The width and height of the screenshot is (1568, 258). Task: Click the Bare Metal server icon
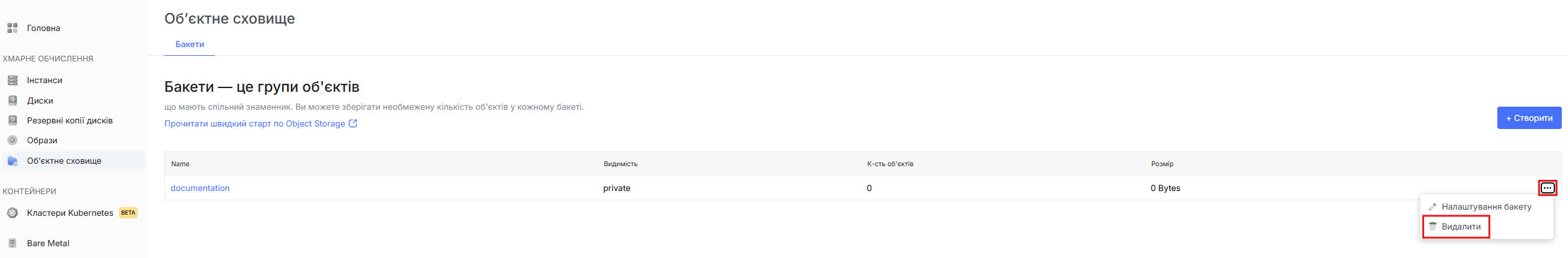click(x=12, y=243)
